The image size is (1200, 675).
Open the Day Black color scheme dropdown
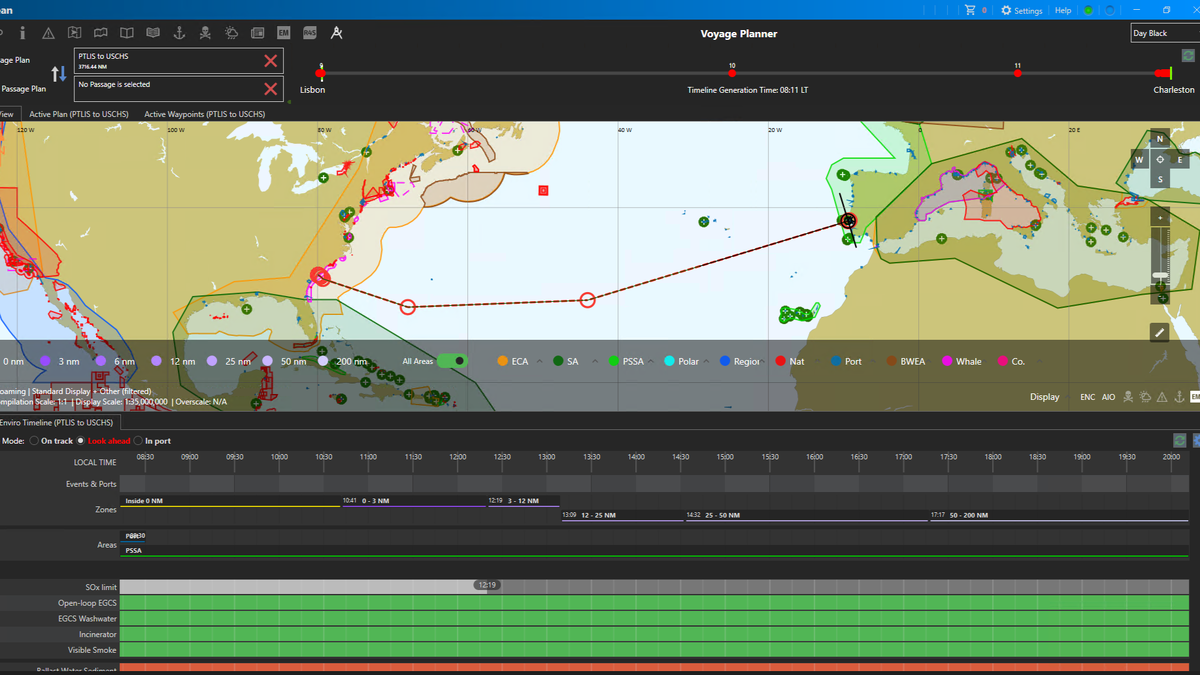click(1163, 32)
